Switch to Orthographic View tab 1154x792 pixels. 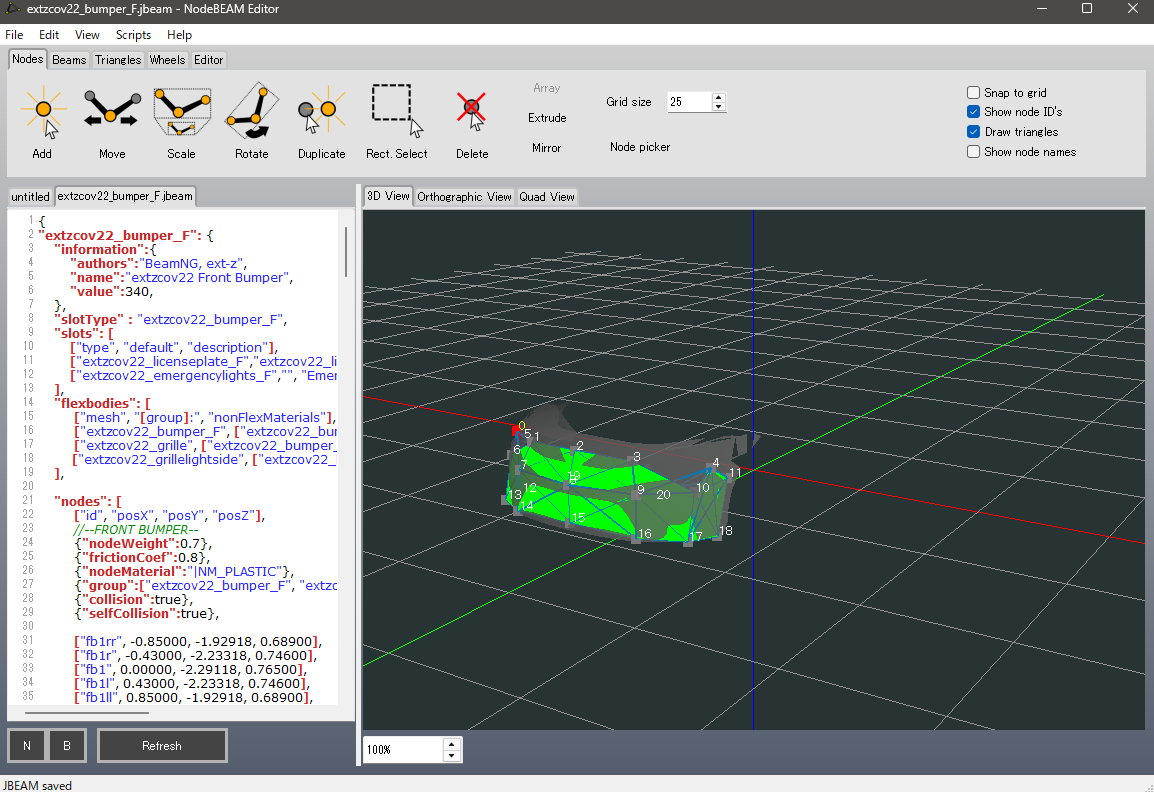[464, 197]
